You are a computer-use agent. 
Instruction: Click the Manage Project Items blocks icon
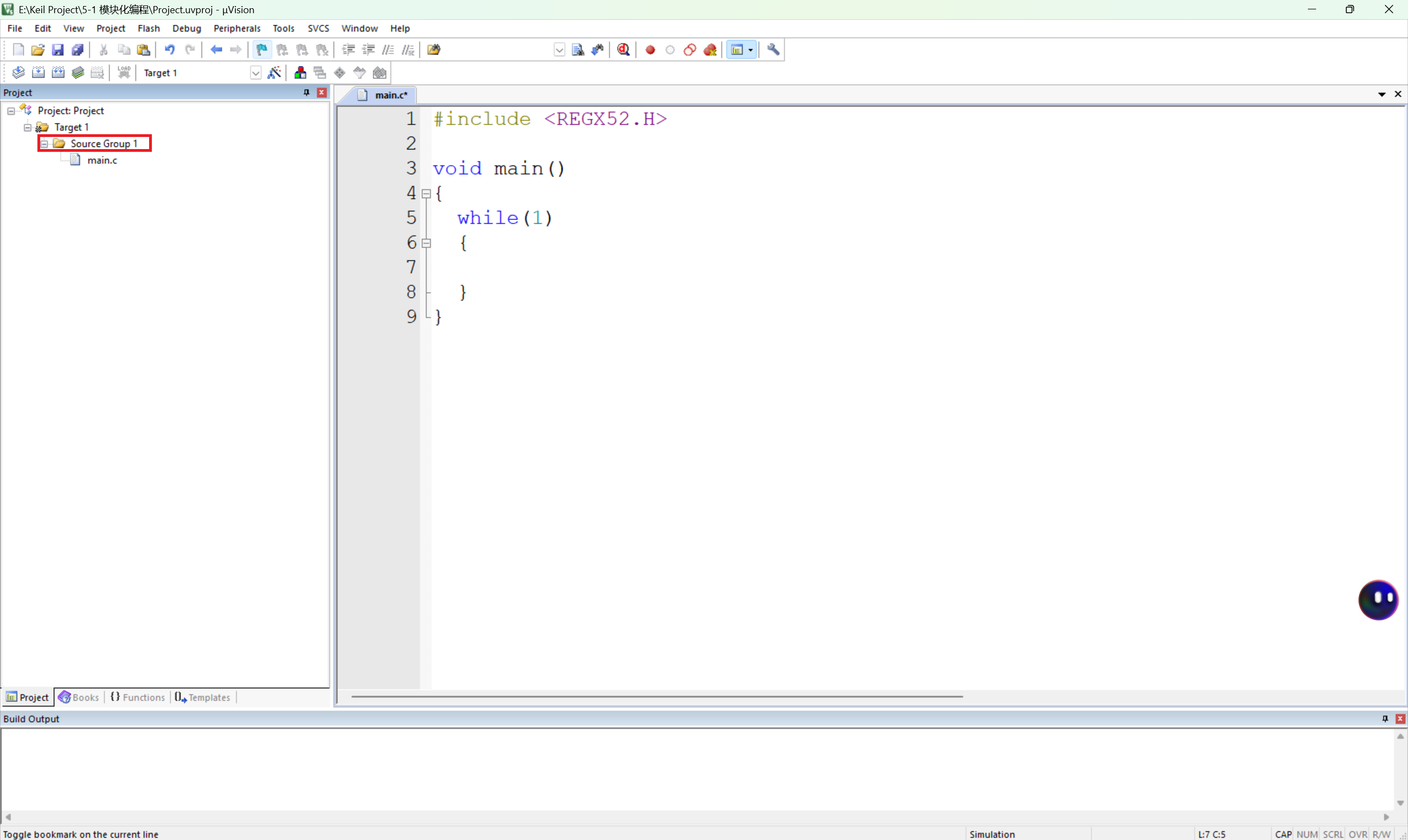pos(300,73)
